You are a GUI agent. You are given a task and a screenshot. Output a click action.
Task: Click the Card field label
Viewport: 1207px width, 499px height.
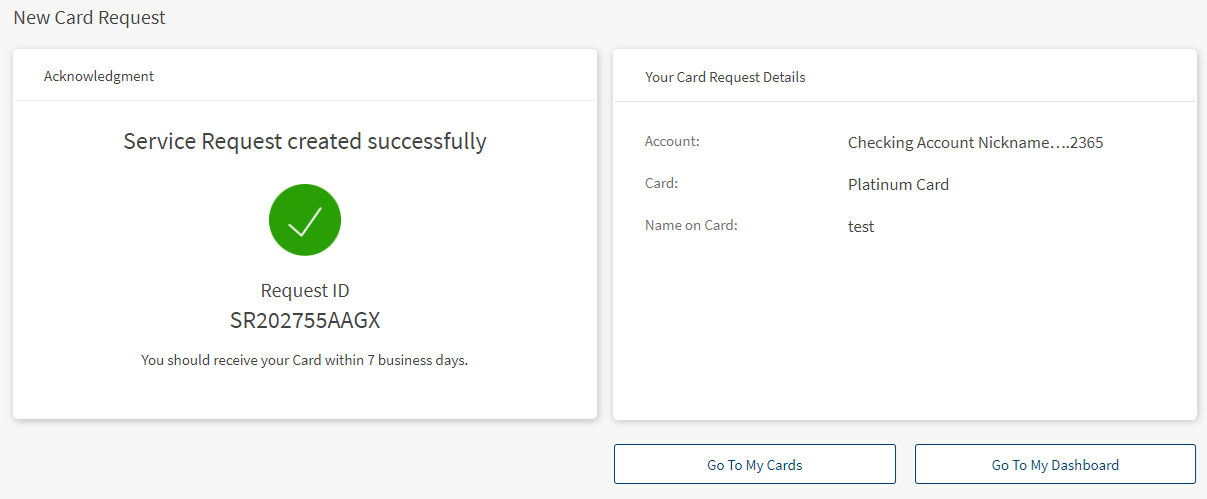tap(662, 183)
